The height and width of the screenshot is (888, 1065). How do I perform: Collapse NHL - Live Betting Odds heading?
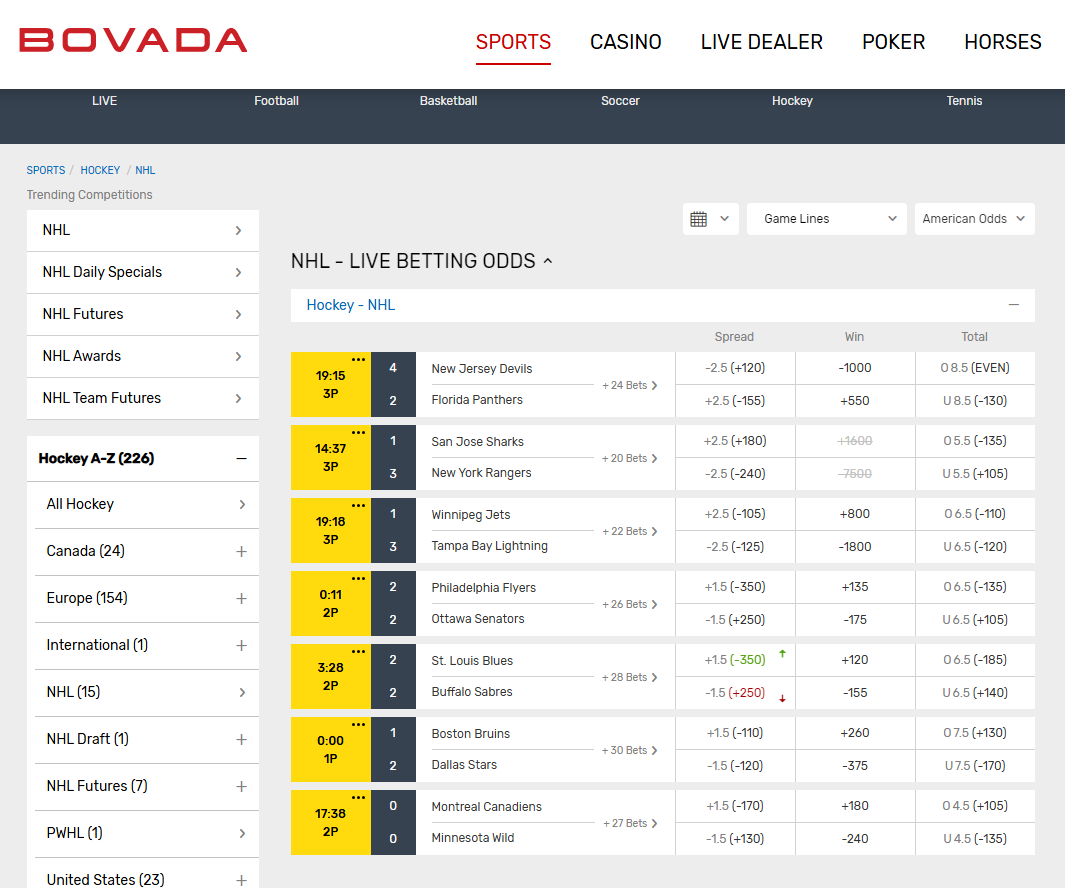[x=548, y=261]
